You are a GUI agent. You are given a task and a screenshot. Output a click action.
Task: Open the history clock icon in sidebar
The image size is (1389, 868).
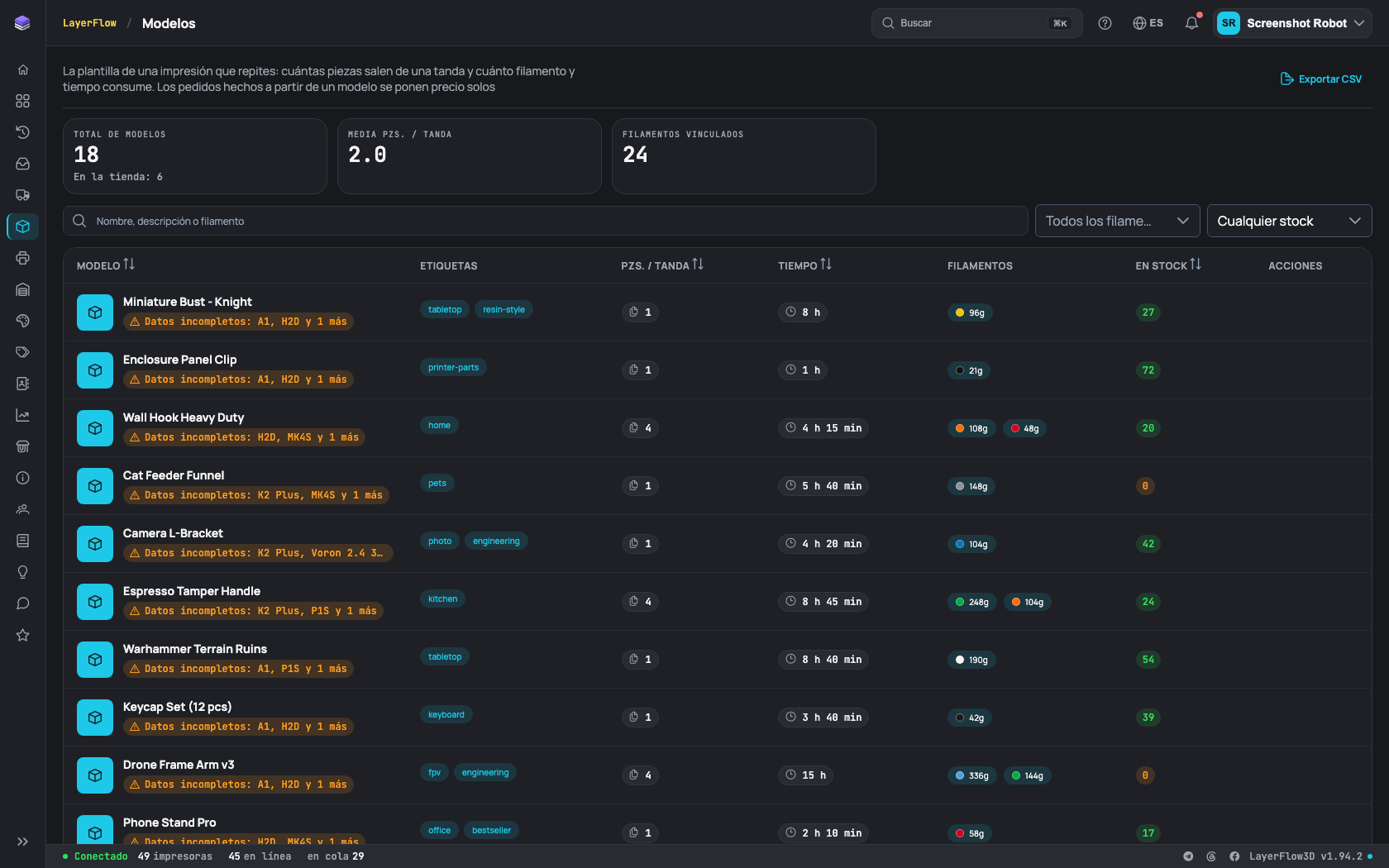pyautogui.click(x=22, y=132)
